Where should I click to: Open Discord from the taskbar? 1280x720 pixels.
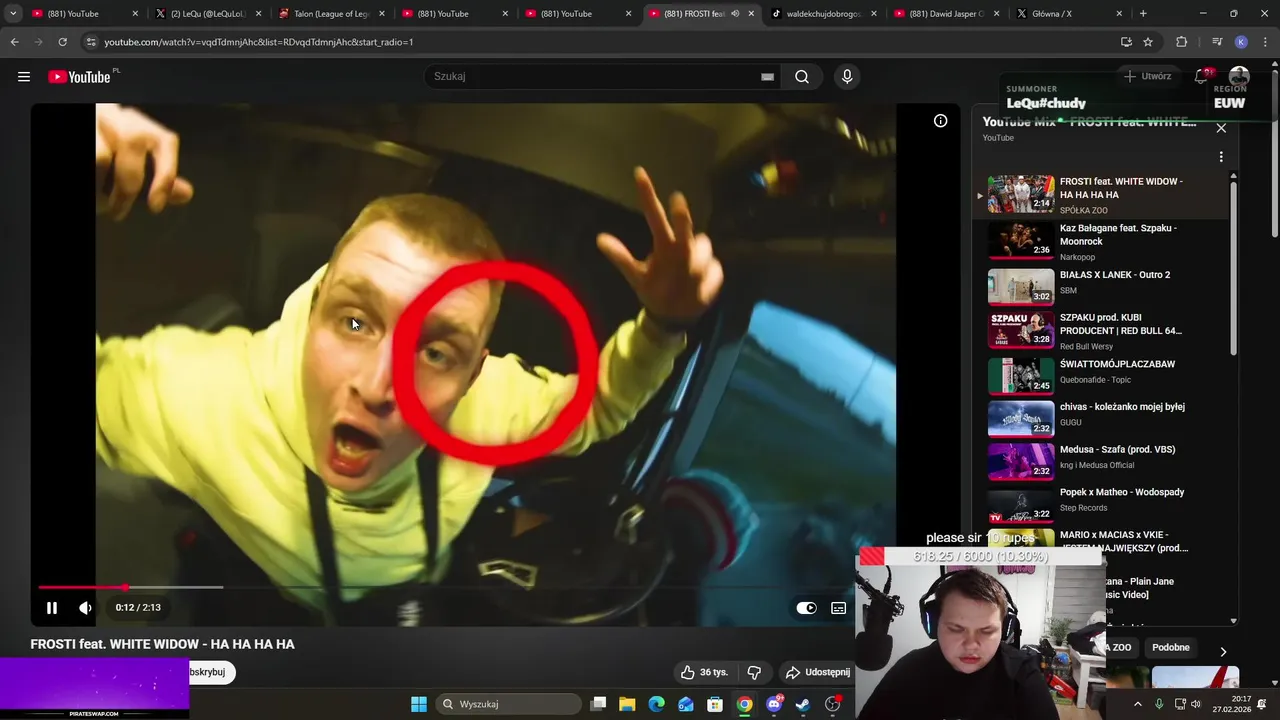click(x=774, y=704)
